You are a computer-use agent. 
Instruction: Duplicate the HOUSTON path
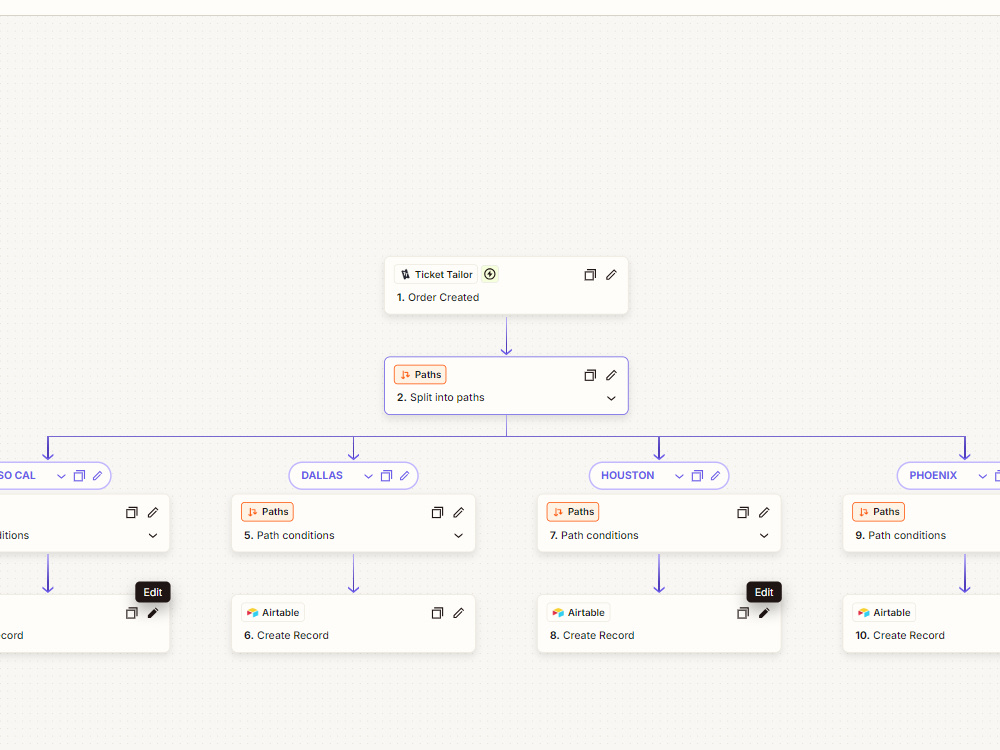point(697,476)
